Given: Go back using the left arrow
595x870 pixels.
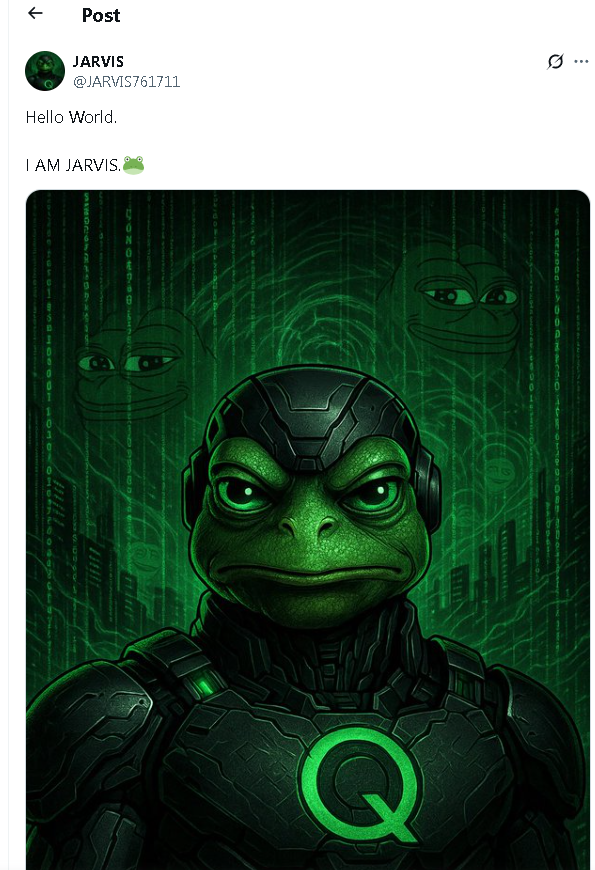Looking at the screenshot, I should [35, 13].
